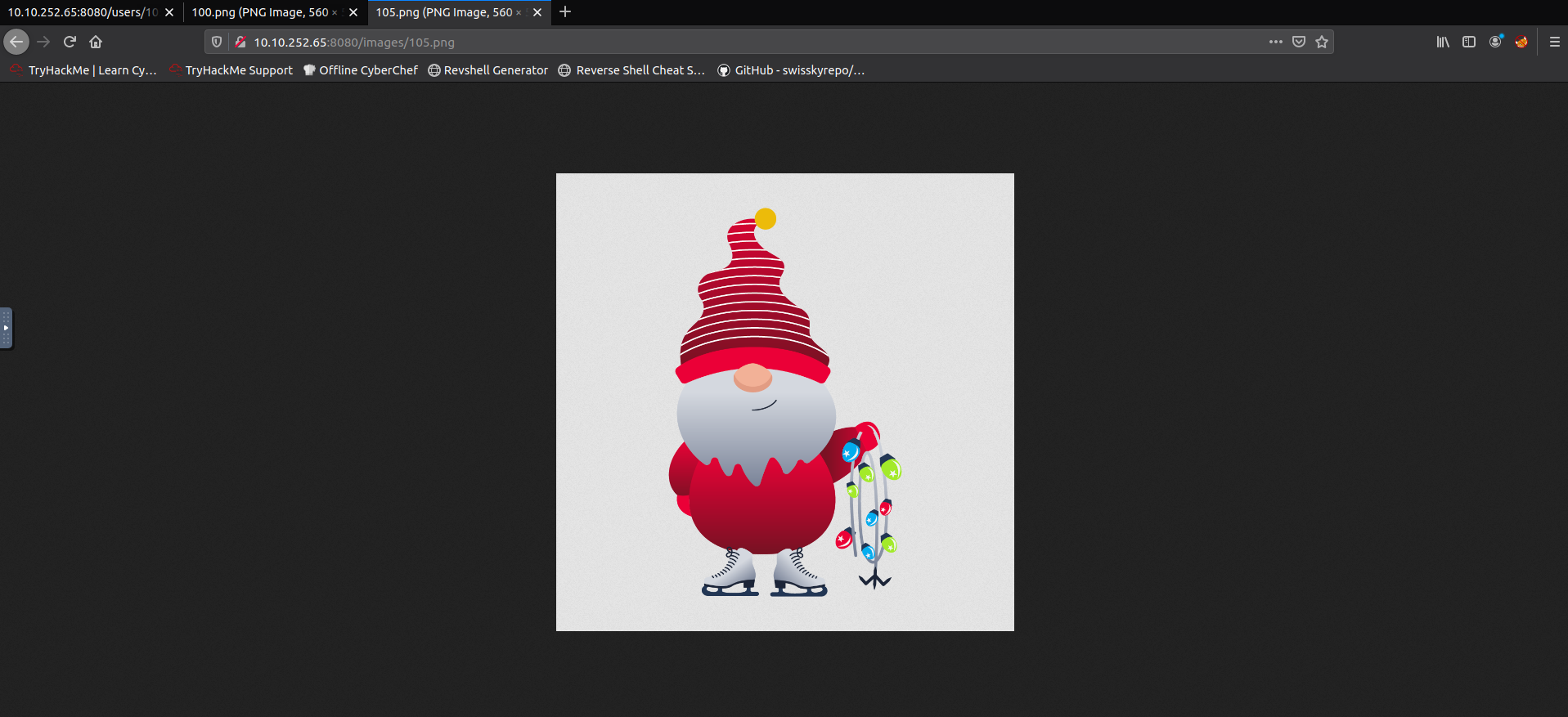Save page to Pocket
This screenshot has width=1568, height=717.
pyautogui.click(x=1299, y=42)
